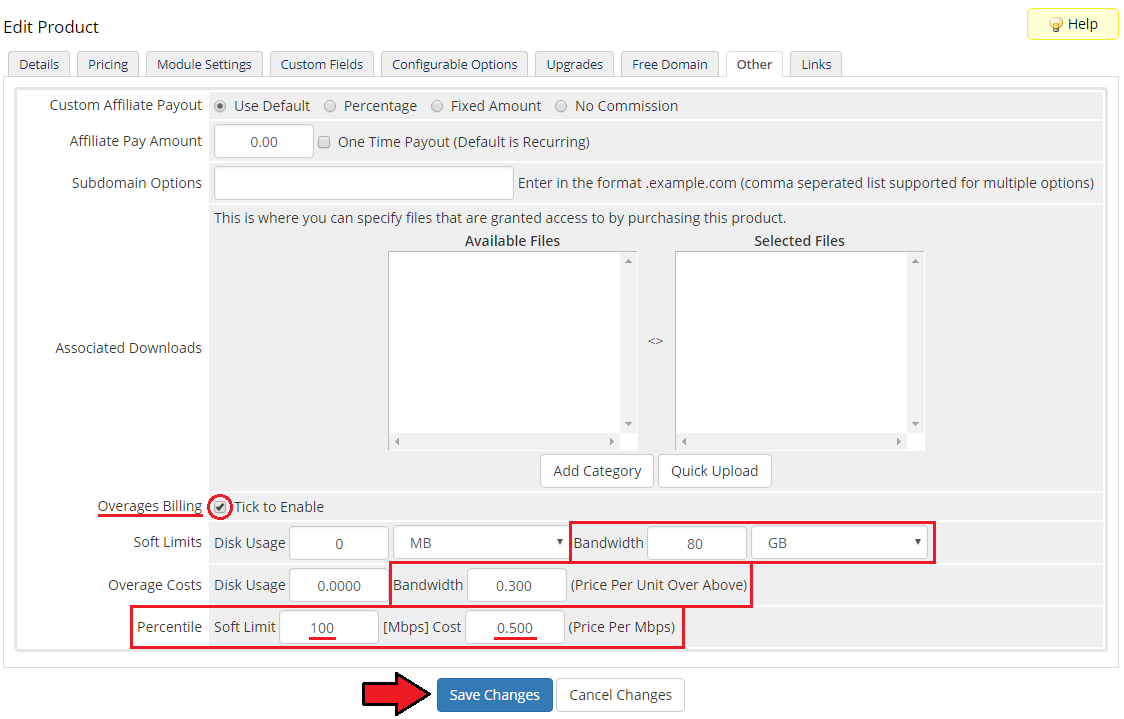Click Soft Limits Bandwidth value 80

[697, 543]
